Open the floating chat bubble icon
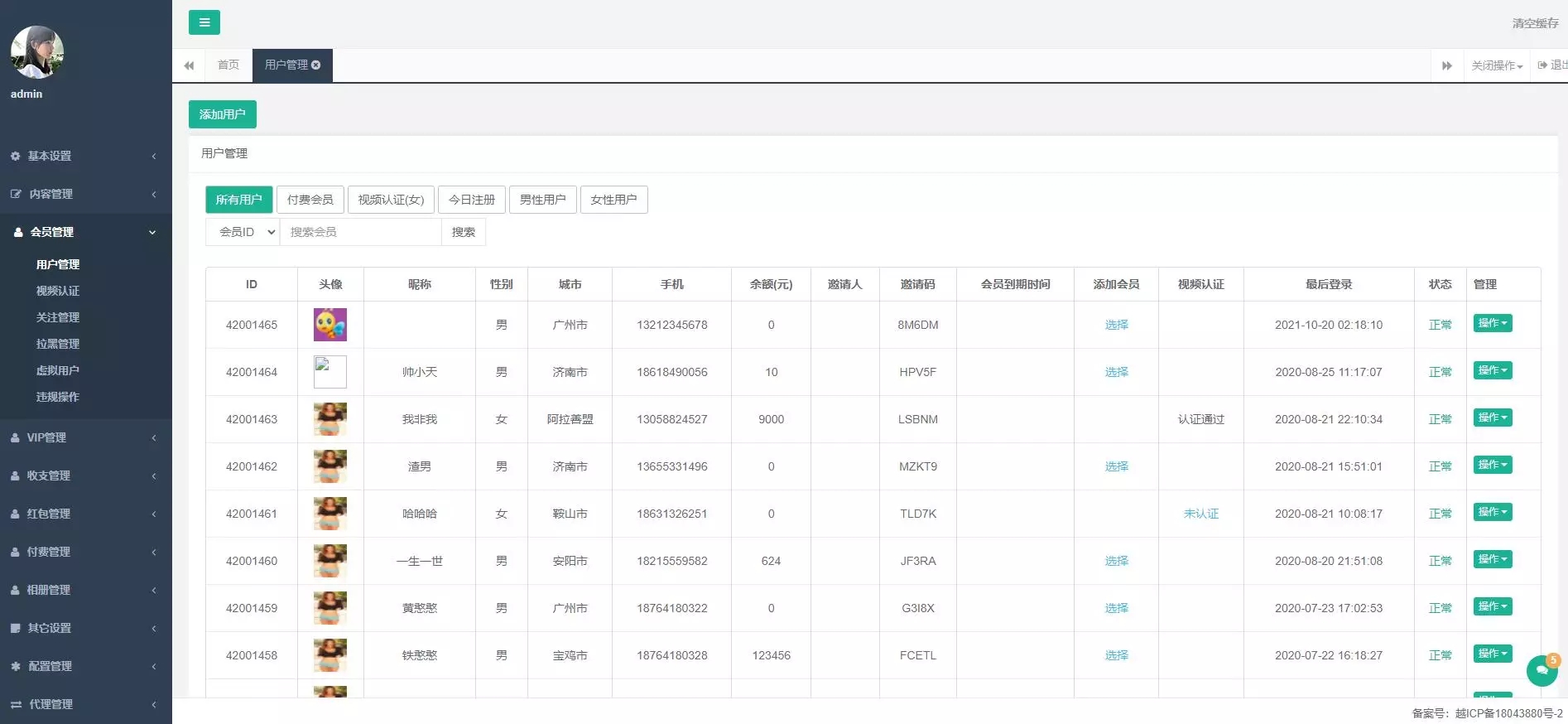Image resolution: width=1568 pixels, height=724 pixels. point(1542,670)
